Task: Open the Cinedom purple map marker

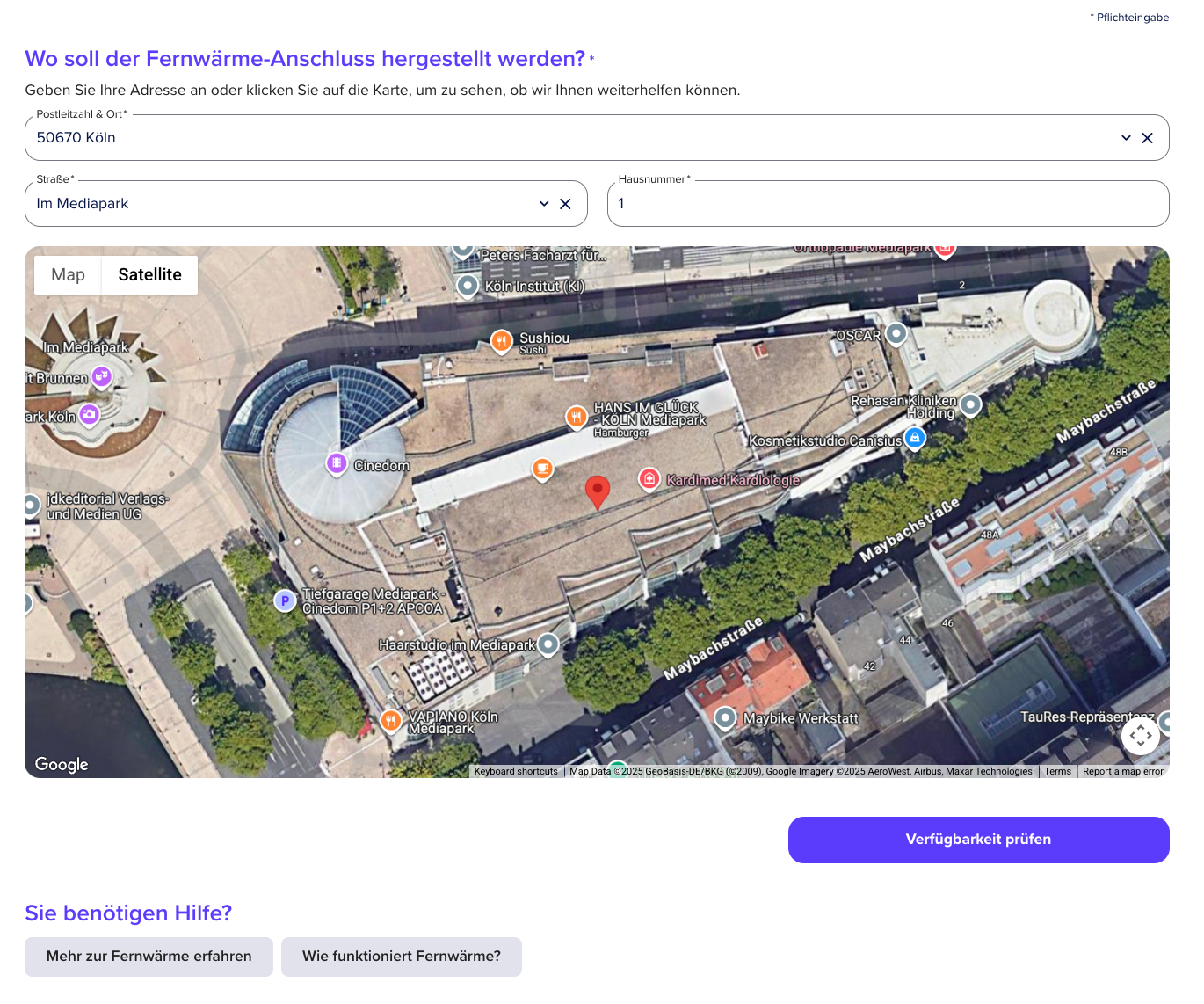Action: coord(337,463)
